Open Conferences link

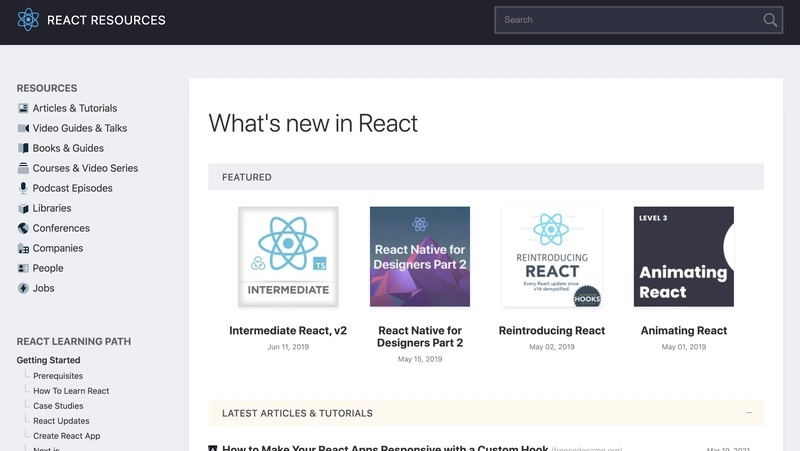coord(61,228)
